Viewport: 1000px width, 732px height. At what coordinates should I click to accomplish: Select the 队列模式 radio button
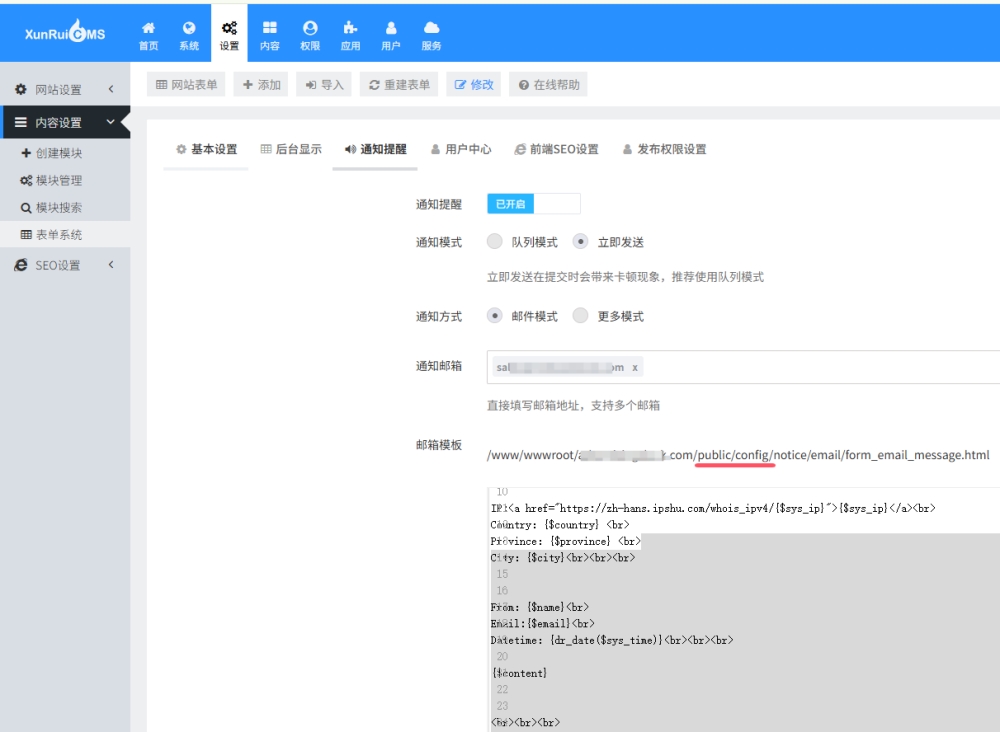coord(494,242)
